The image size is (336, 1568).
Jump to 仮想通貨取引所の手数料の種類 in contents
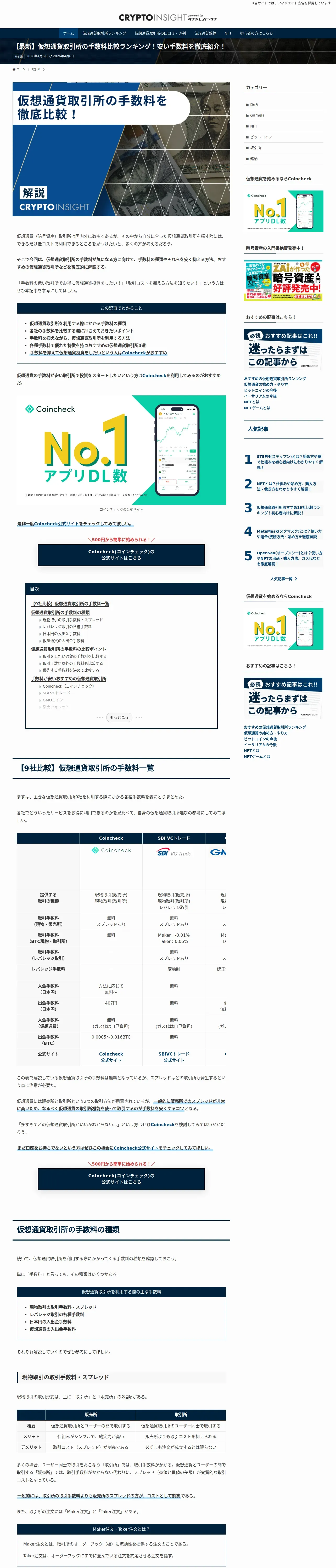[x=60, y=612]
